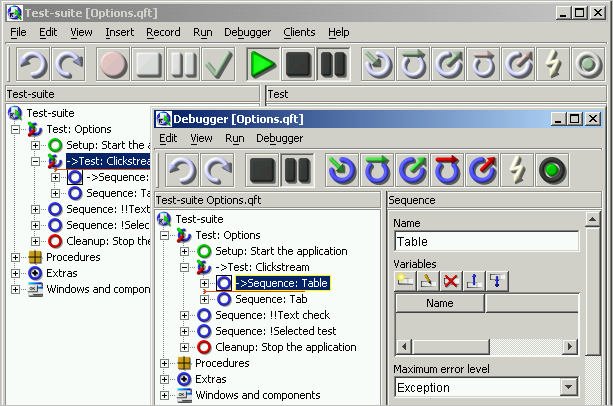Click the Undo arrow in Debugger toolbar

point(182,169)
